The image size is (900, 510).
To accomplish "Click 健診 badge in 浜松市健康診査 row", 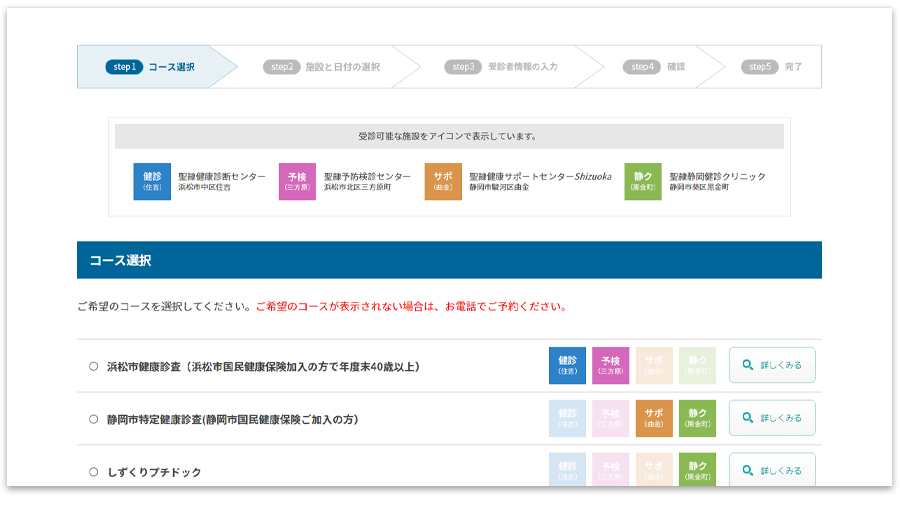I will click(x=567, y=365).
